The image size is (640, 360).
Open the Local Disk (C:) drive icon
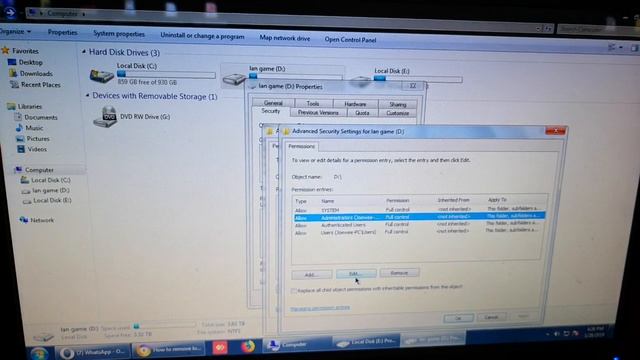(101, 76)
